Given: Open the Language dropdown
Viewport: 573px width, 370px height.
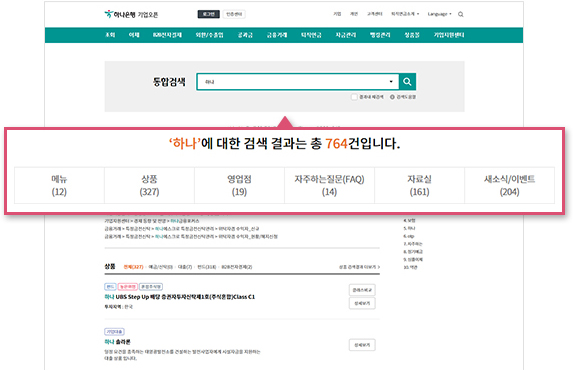Looking at the screenshot, I should pyautogui.click(x=440, y=14).
